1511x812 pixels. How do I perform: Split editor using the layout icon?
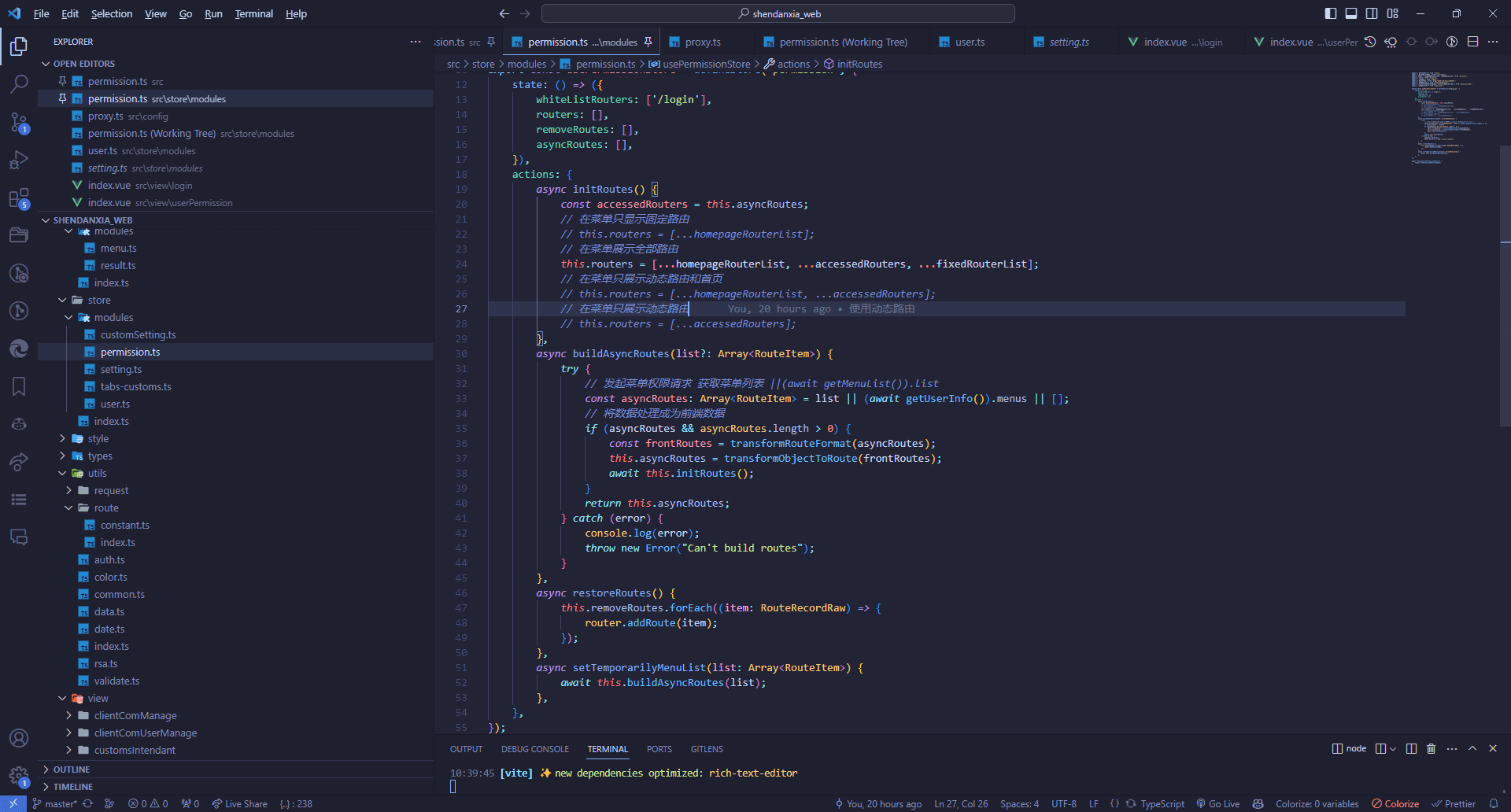(1472, 42)
